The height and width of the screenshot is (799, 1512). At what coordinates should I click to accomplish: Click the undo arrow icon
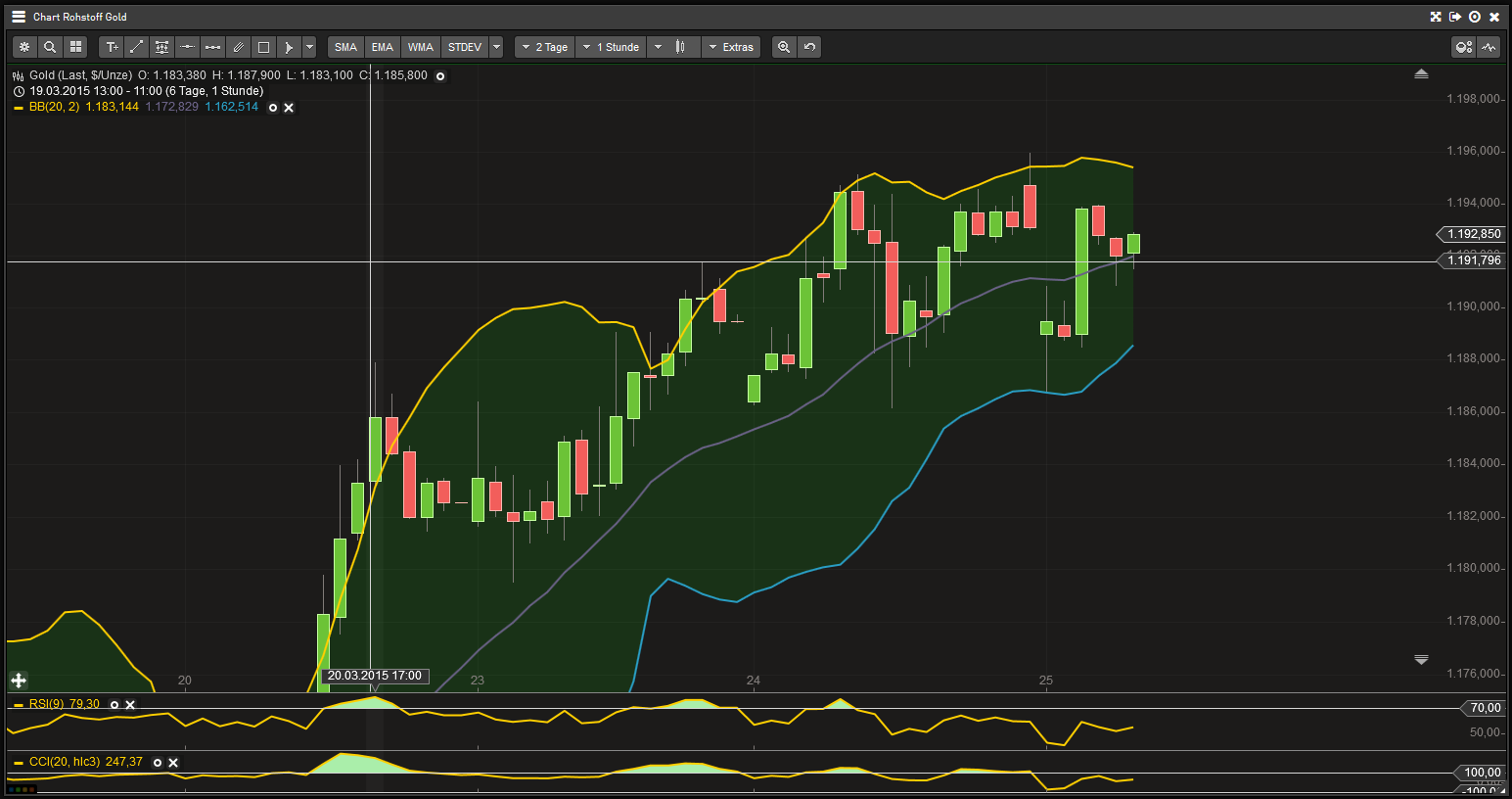coord(809,47)
